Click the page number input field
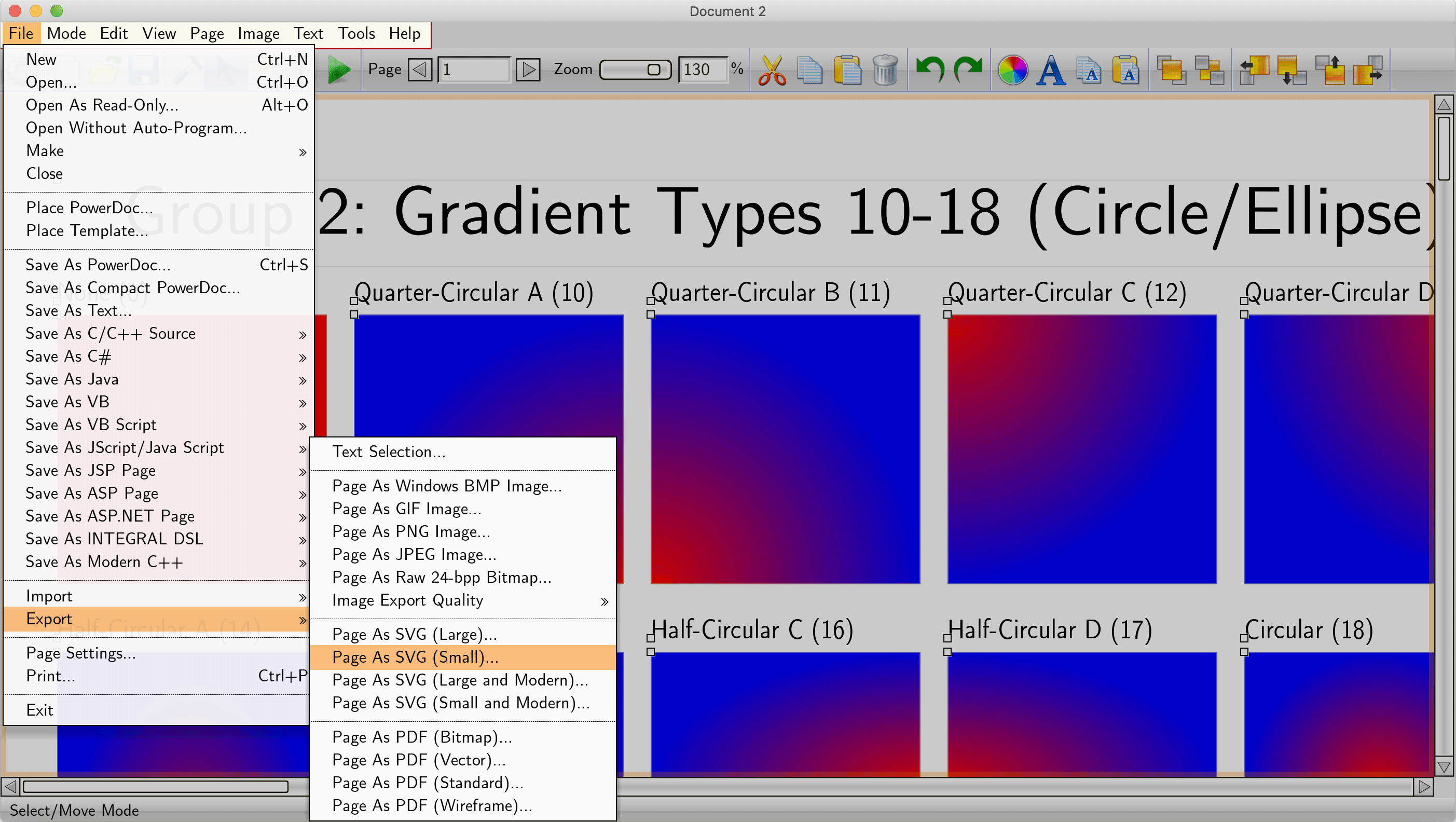Viewport: 1456px width, 822px height. pyautogui.click(x=474, y=70)
